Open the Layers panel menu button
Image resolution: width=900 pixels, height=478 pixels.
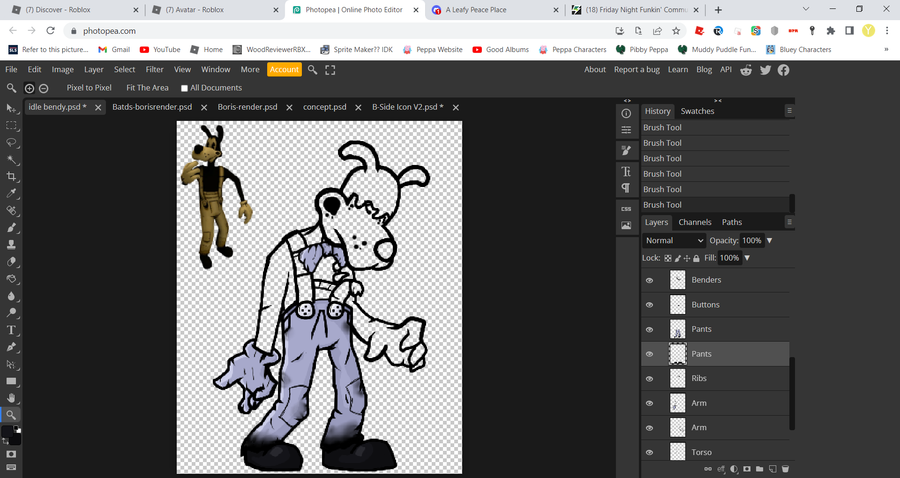tap(789, 222)
